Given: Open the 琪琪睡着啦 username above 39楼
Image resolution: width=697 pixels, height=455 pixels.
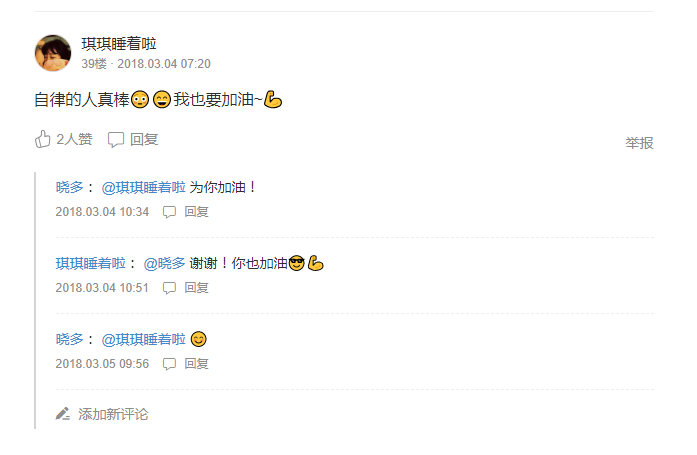Looking at the screenshot, I should pos(119,44).
